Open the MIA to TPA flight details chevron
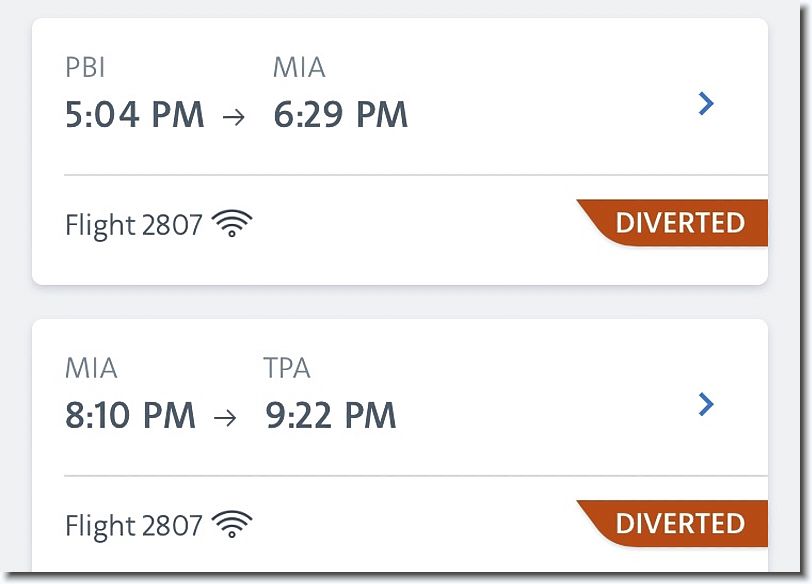The height and width of the screenshot is (584, 812). (706, 404)
